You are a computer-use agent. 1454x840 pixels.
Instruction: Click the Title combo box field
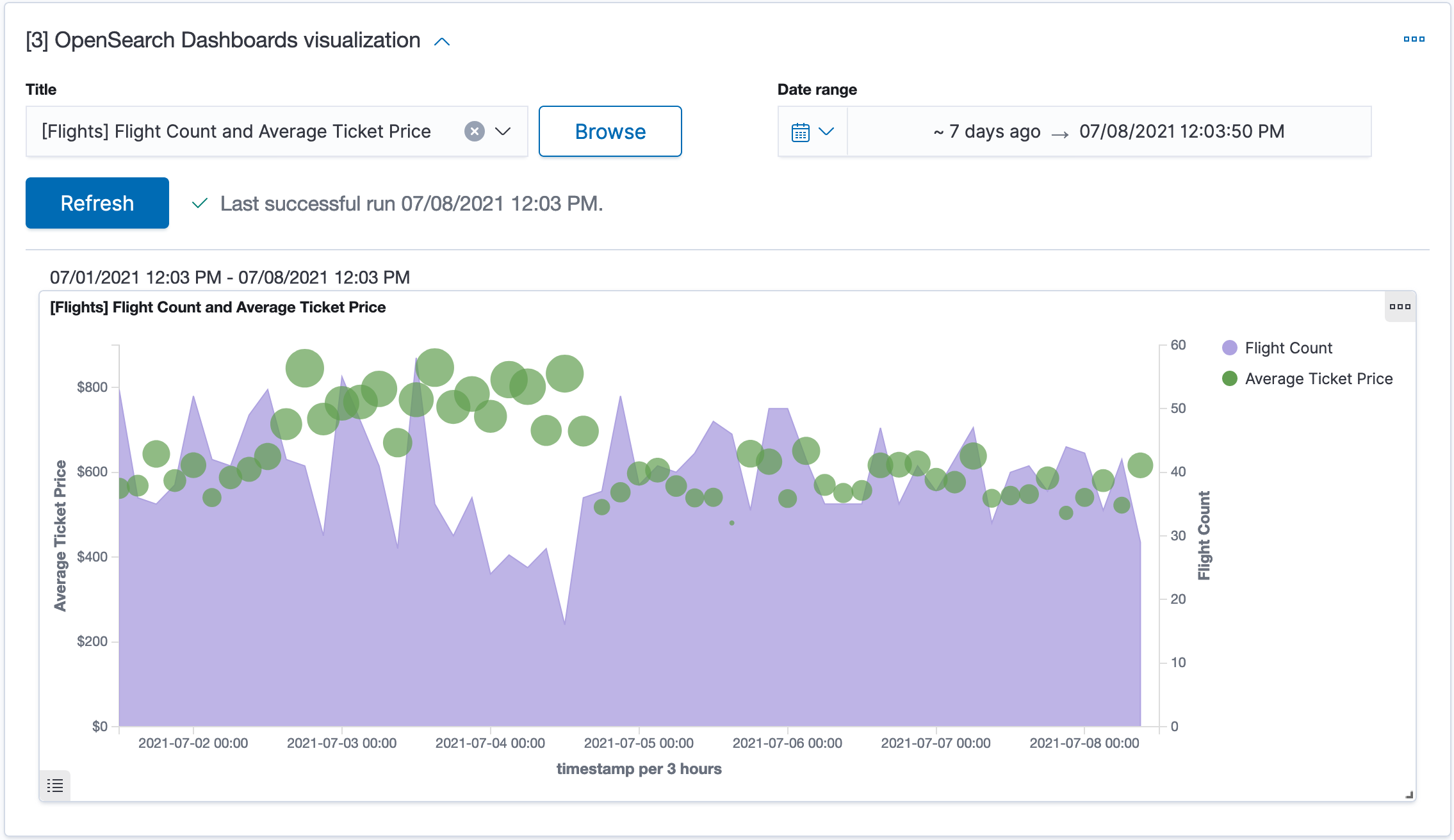[x=277, y=131]
